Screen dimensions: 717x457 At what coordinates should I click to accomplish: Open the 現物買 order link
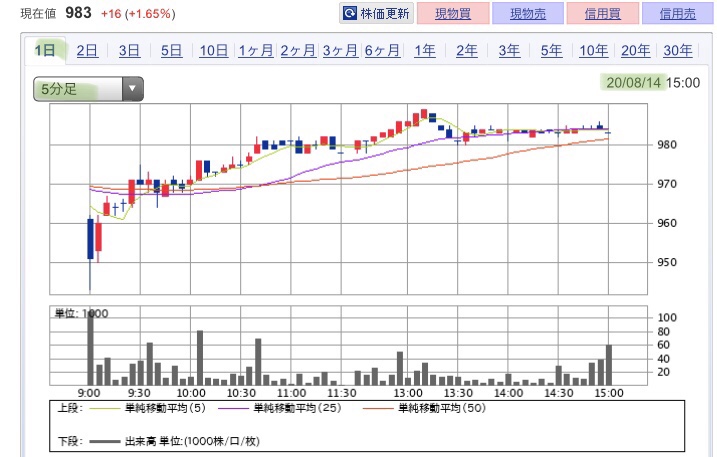453,13
